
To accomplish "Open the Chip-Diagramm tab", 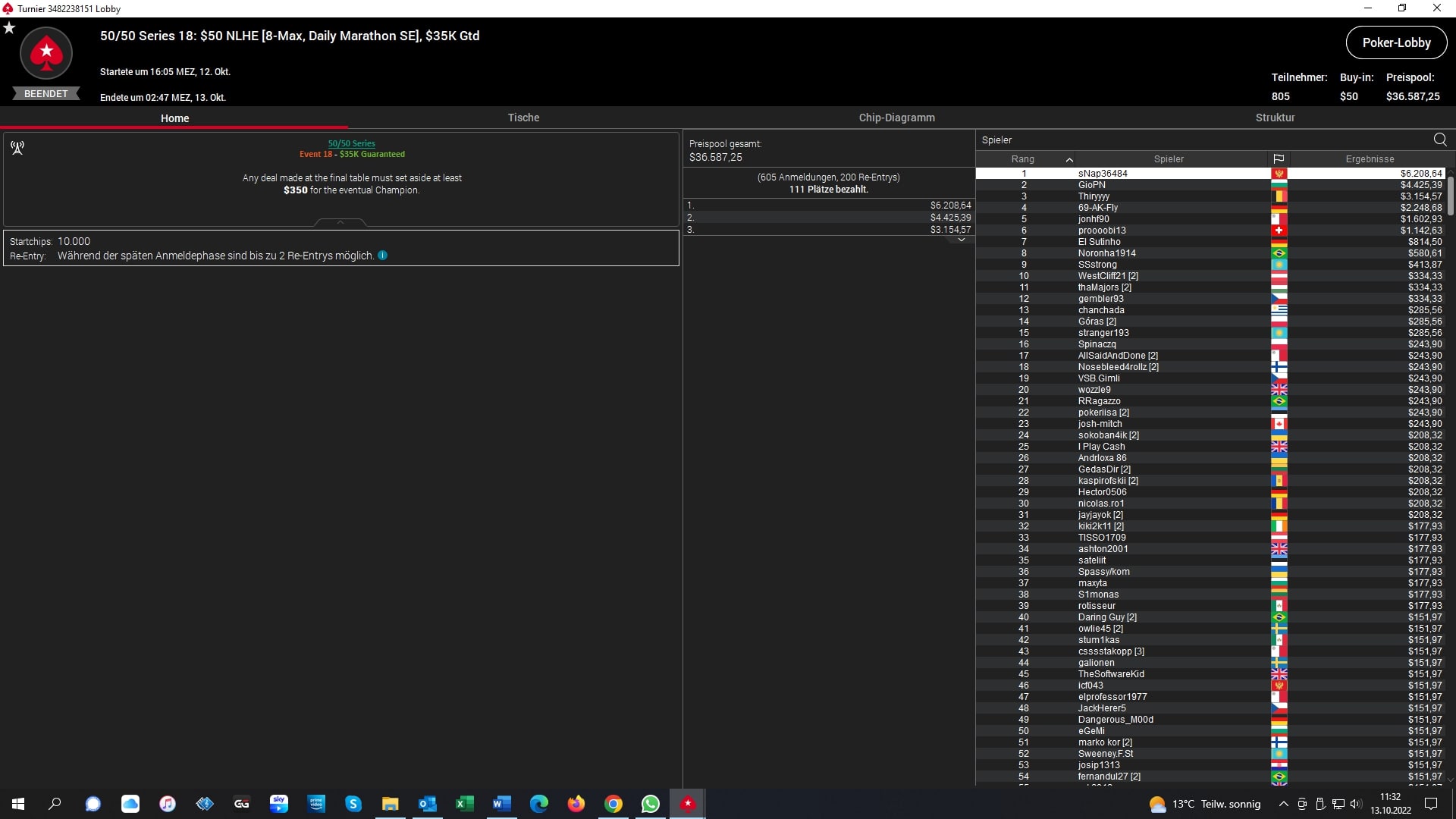I will tap(896, 118).
